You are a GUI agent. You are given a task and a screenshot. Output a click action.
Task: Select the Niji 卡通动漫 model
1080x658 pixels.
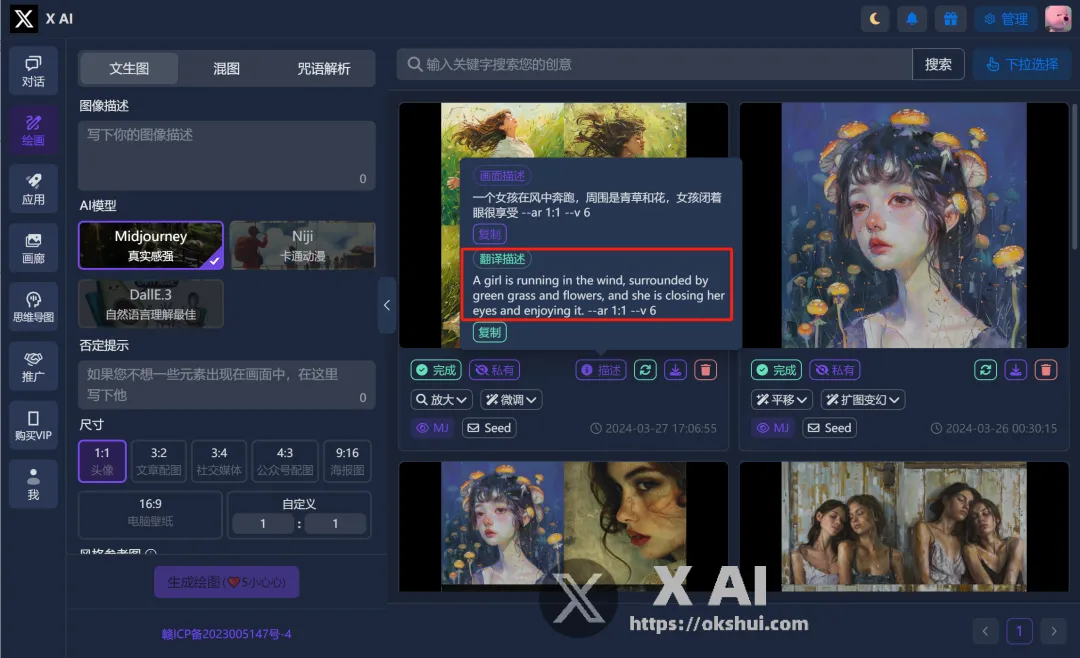[302, 245]
